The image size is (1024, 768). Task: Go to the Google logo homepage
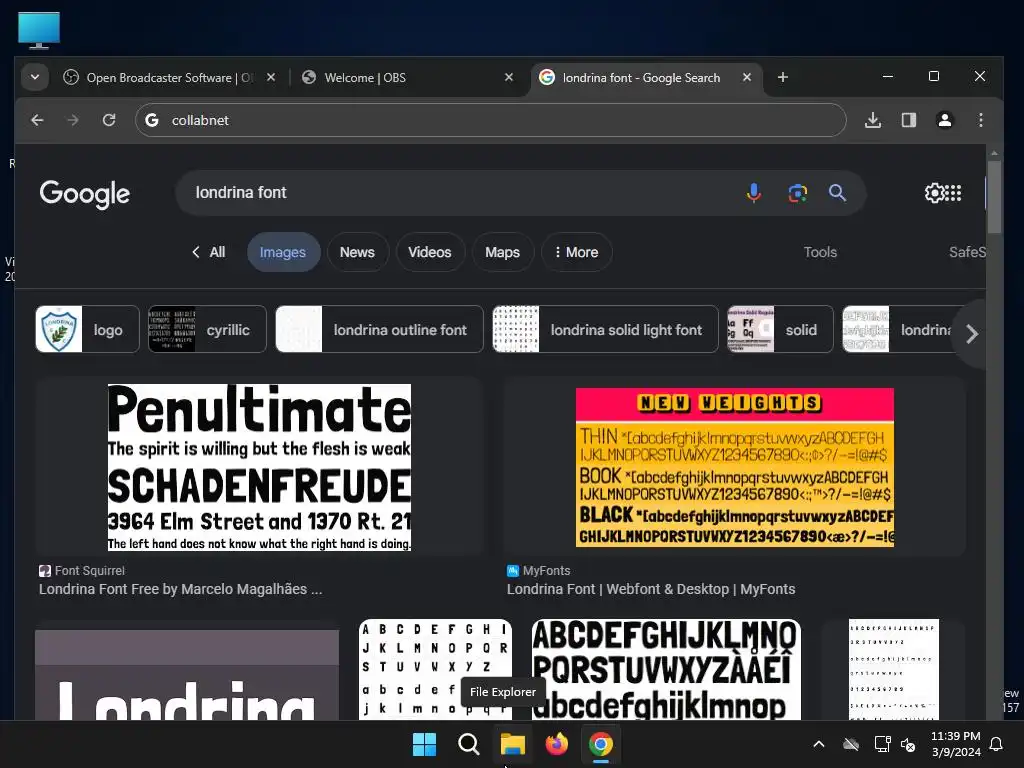point(85,194)
